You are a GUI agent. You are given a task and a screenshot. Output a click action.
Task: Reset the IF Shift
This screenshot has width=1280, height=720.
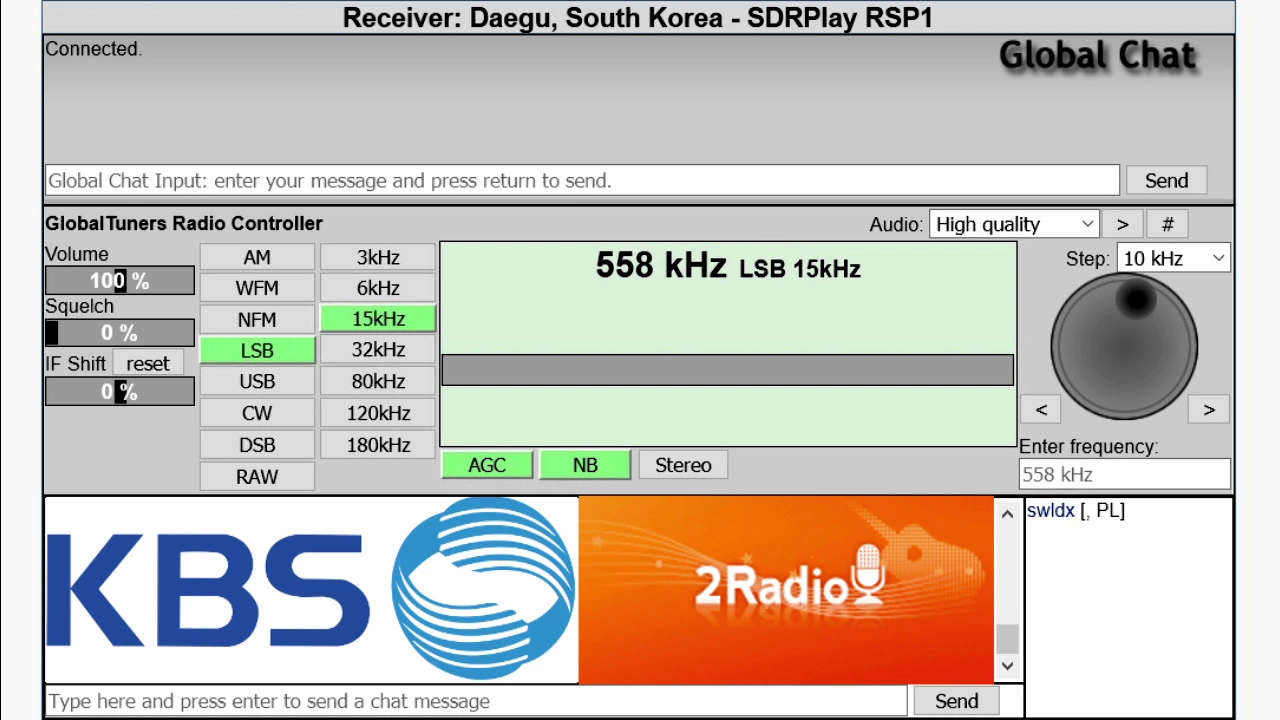tap(148, 363)
